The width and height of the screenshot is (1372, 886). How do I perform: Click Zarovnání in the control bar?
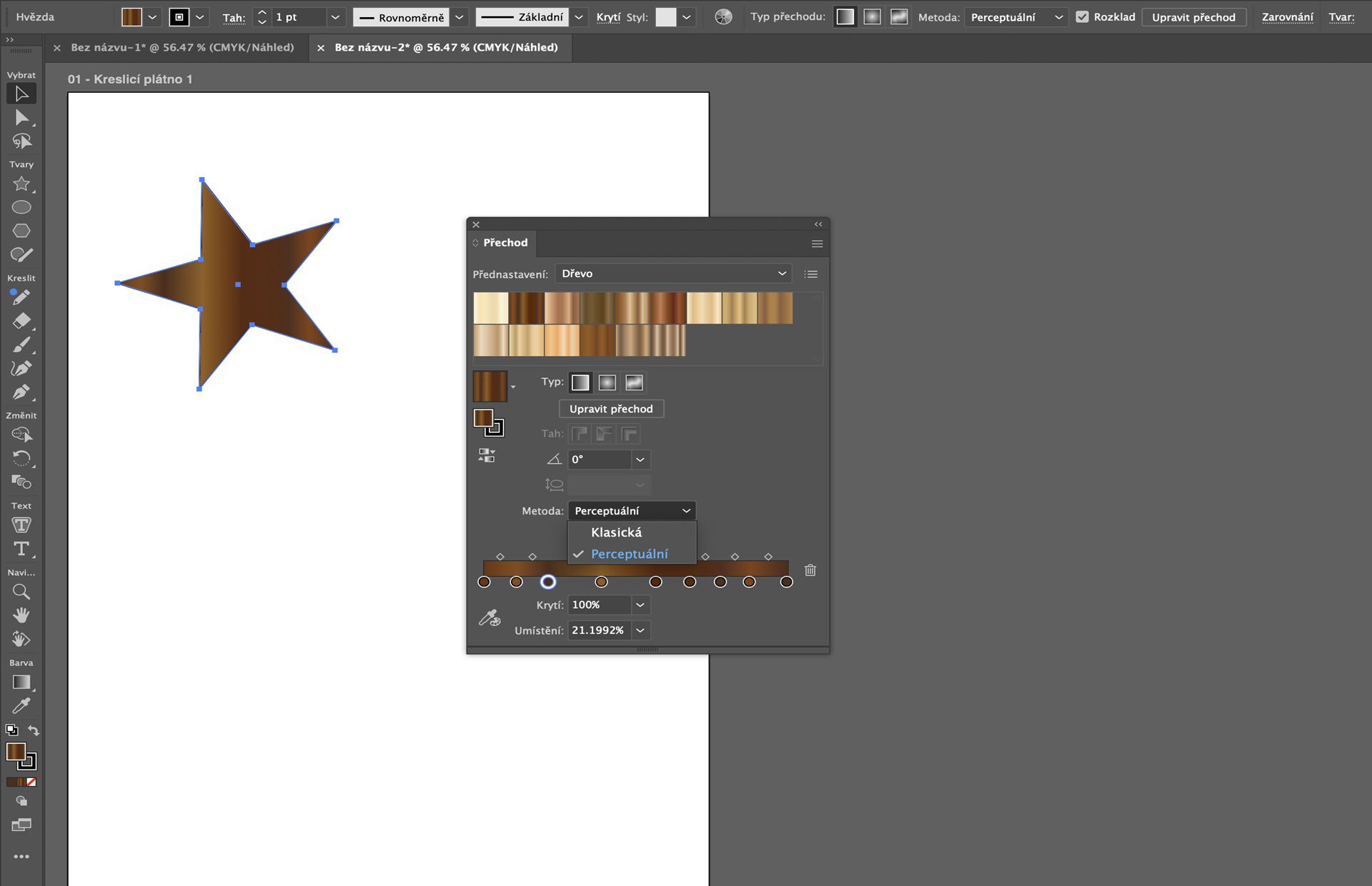[1287, 17]
